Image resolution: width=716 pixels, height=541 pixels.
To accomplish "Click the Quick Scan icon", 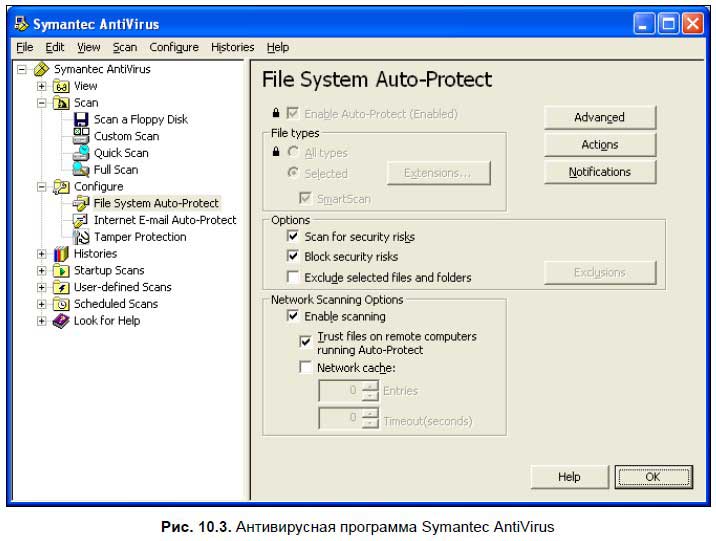I will pyautogui.click(x=81, y=153).
